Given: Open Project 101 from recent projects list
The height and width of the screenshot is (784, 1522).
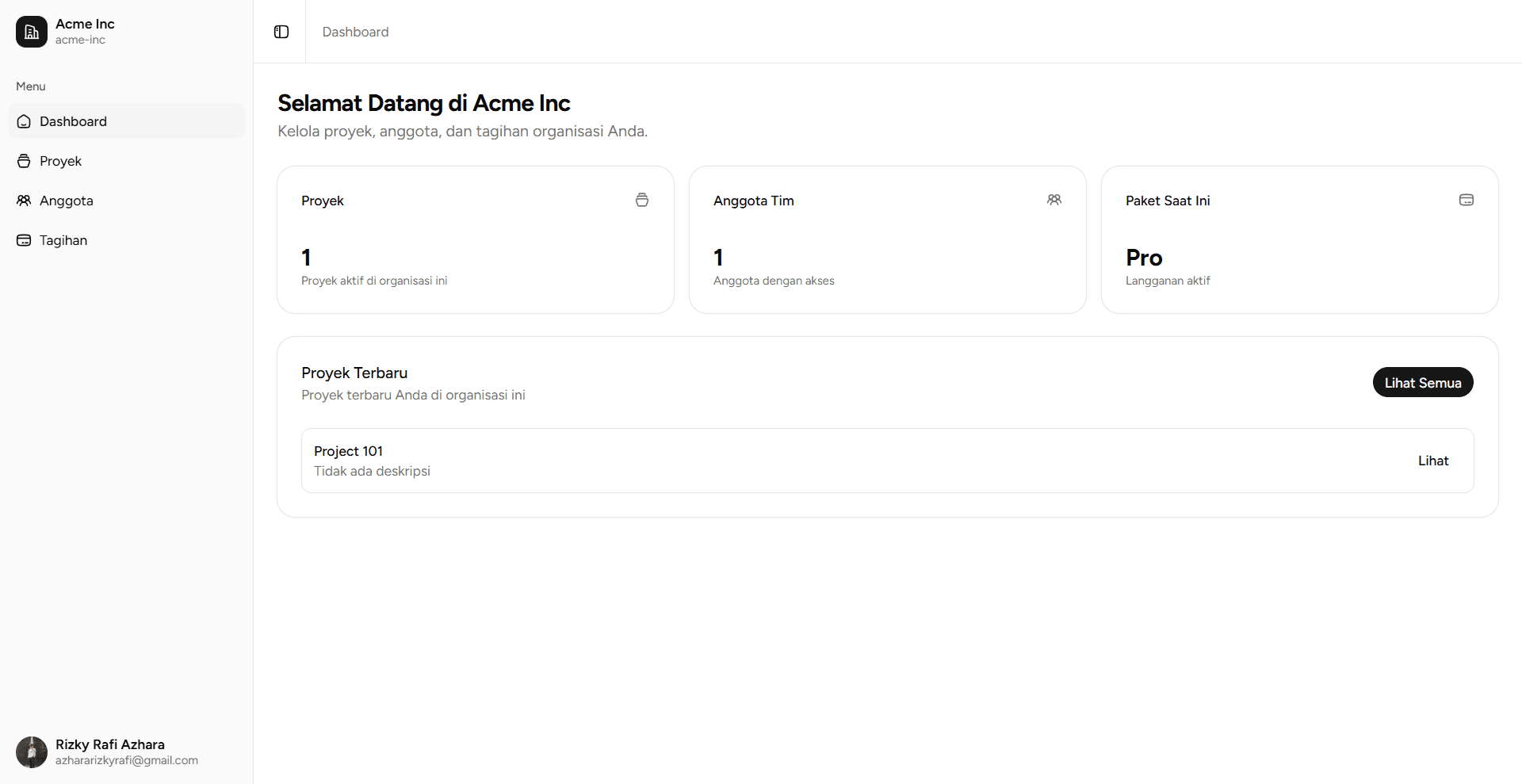Looking at the screenshot, I should tap(348, 450).
